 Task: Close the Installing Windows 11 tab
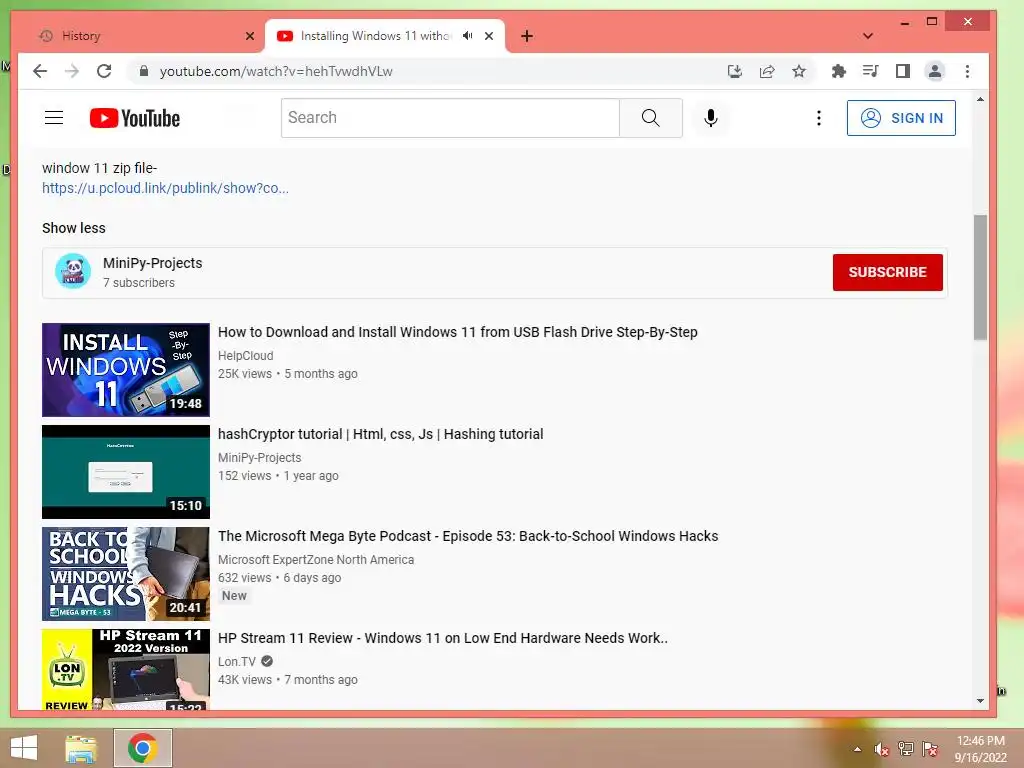click(x=488, y=36)
